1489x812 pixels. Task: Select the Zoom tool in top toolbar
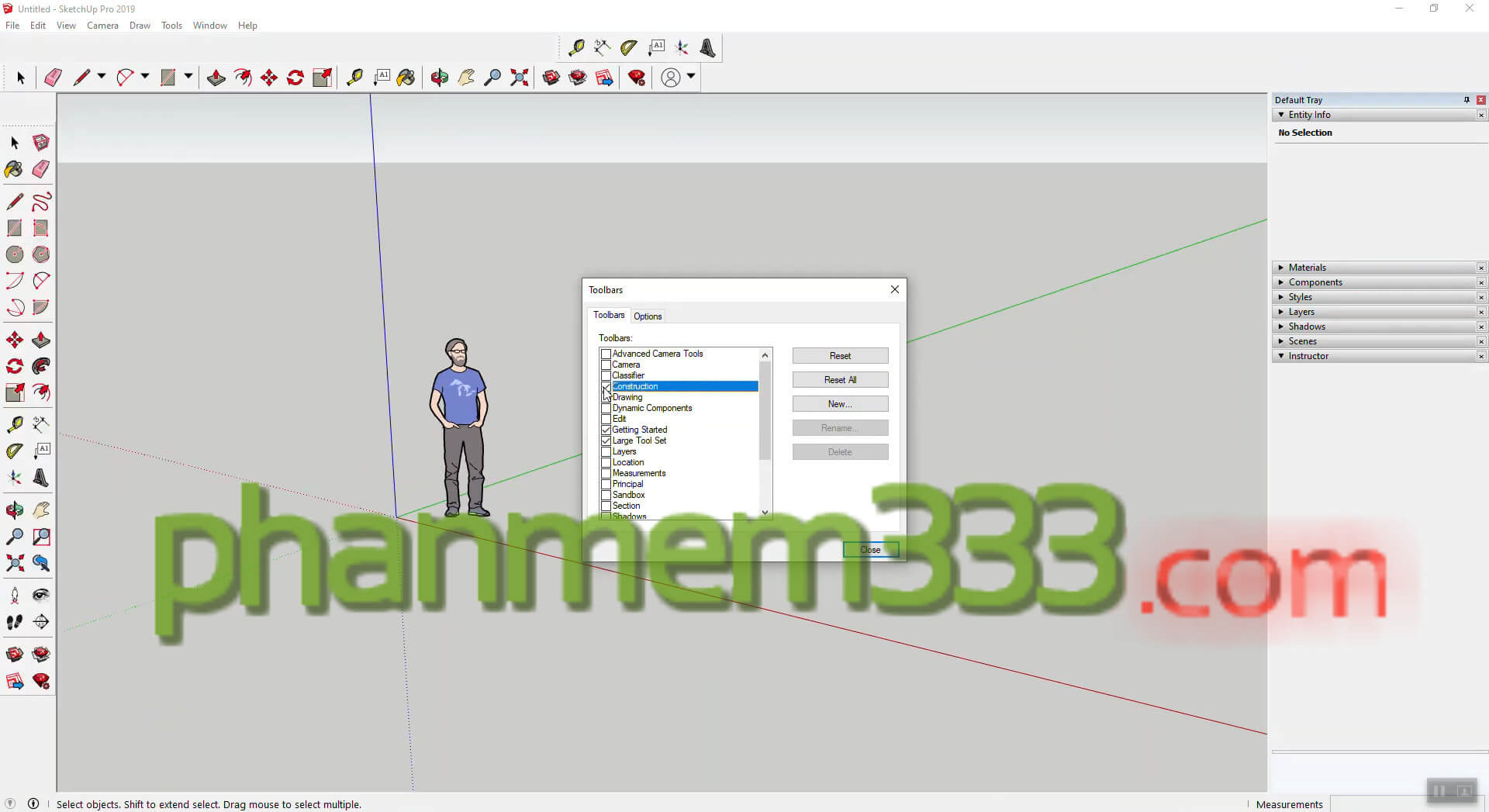pyautogui.click(x=492, y=78)
